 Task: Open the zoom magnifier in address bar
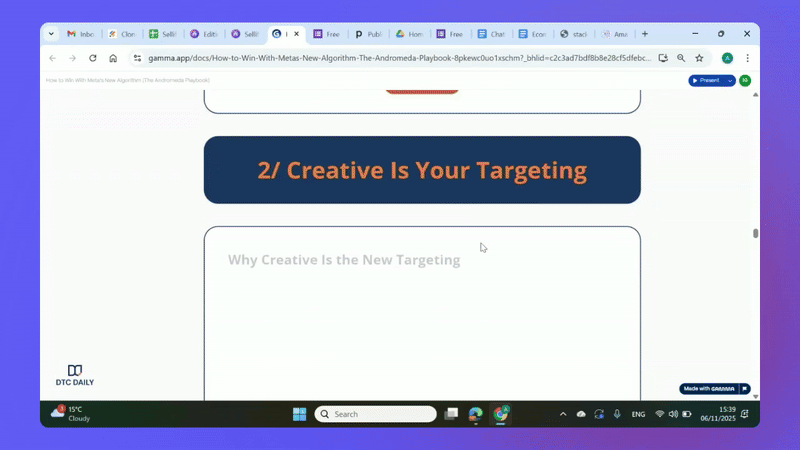[681, 58]
